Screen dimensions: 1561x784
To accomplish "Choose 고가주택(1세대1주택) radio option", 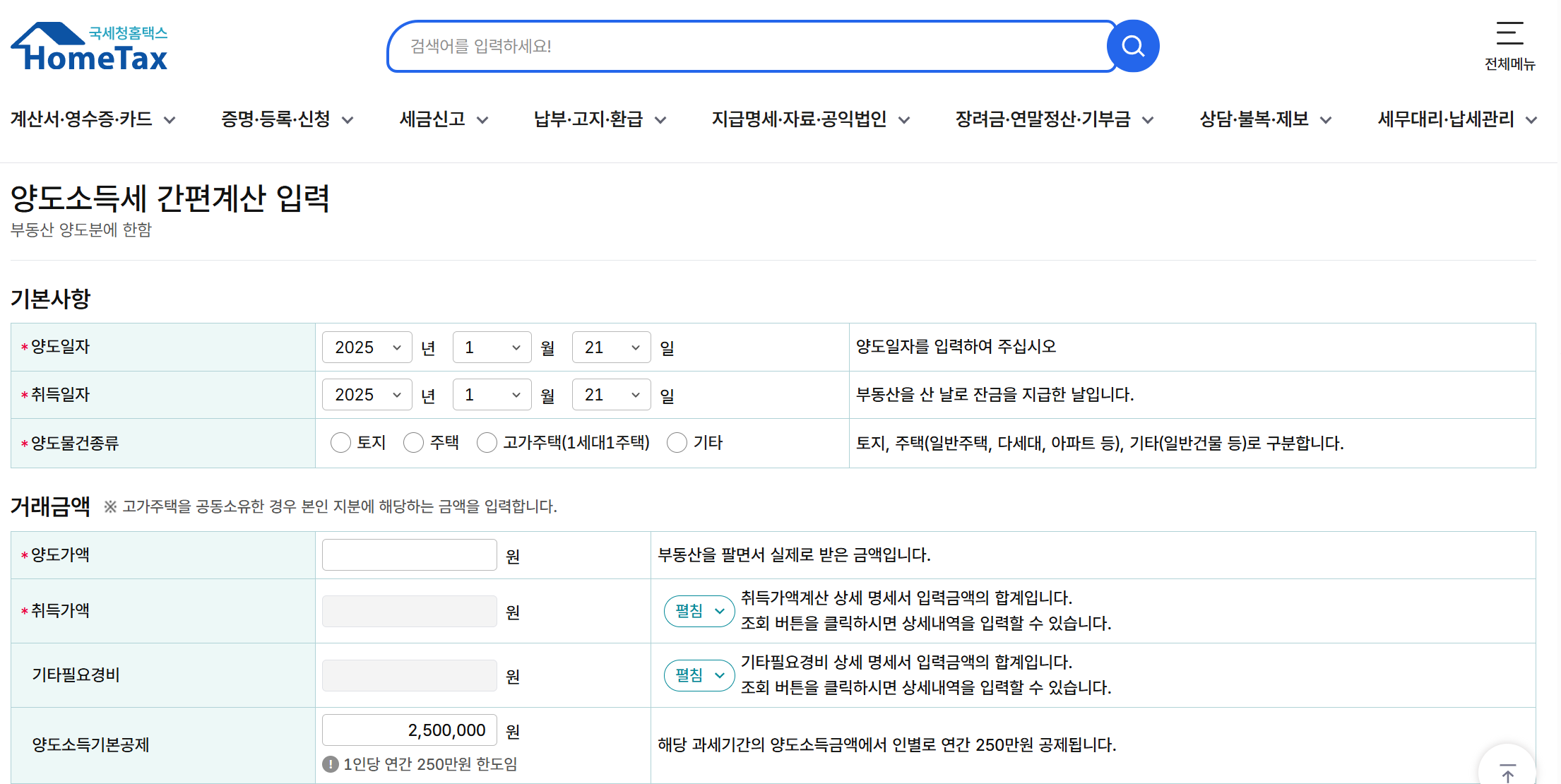I will 487,443.
